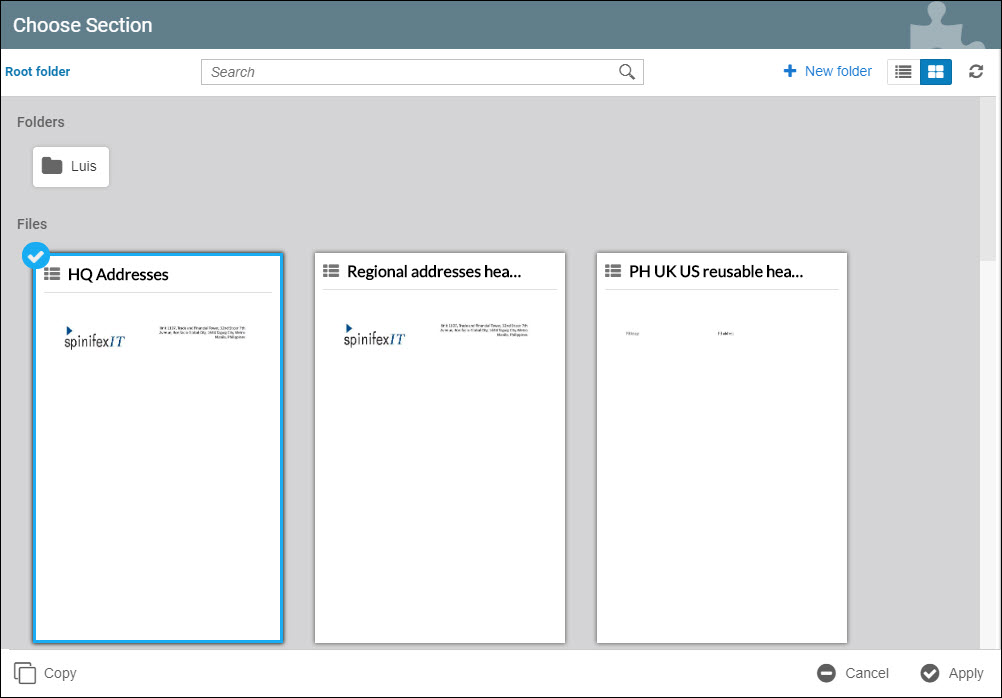Refresh the file listing
The height and width of the screenshot is (698, 1002).
click(x=976, y=72)
